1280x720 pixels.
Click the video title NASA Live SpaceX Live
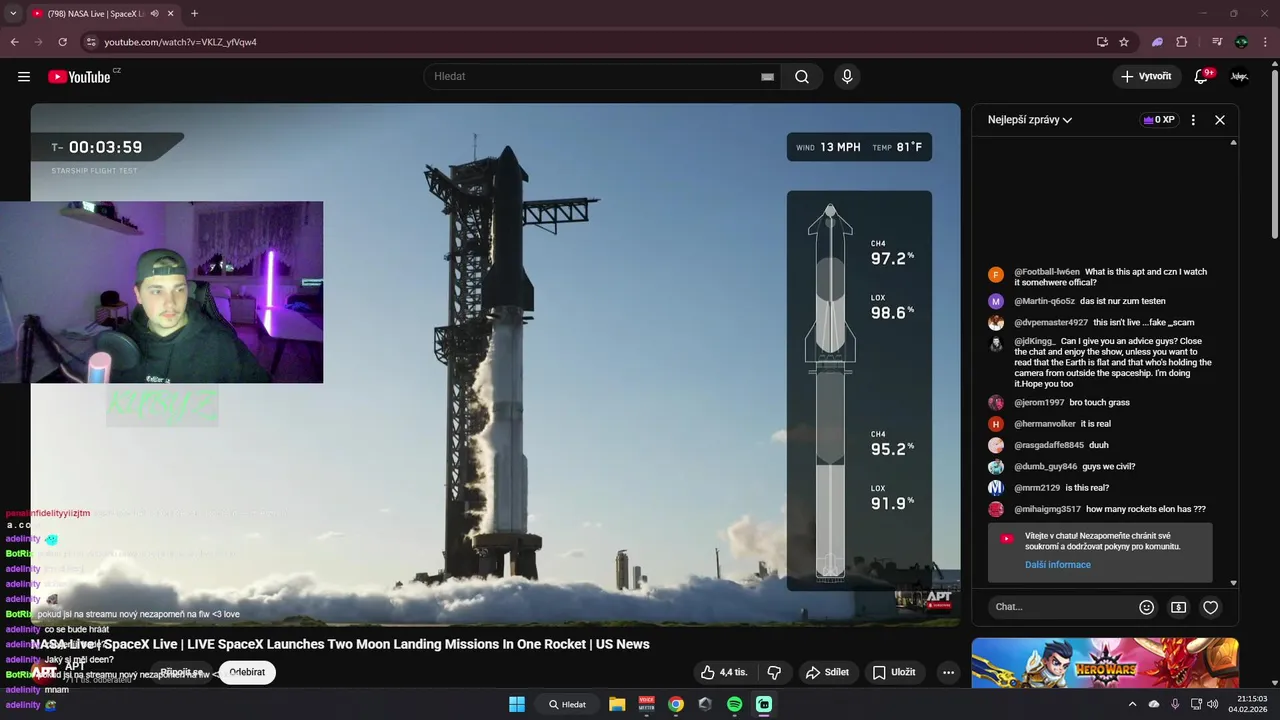[x=340, y=644]
